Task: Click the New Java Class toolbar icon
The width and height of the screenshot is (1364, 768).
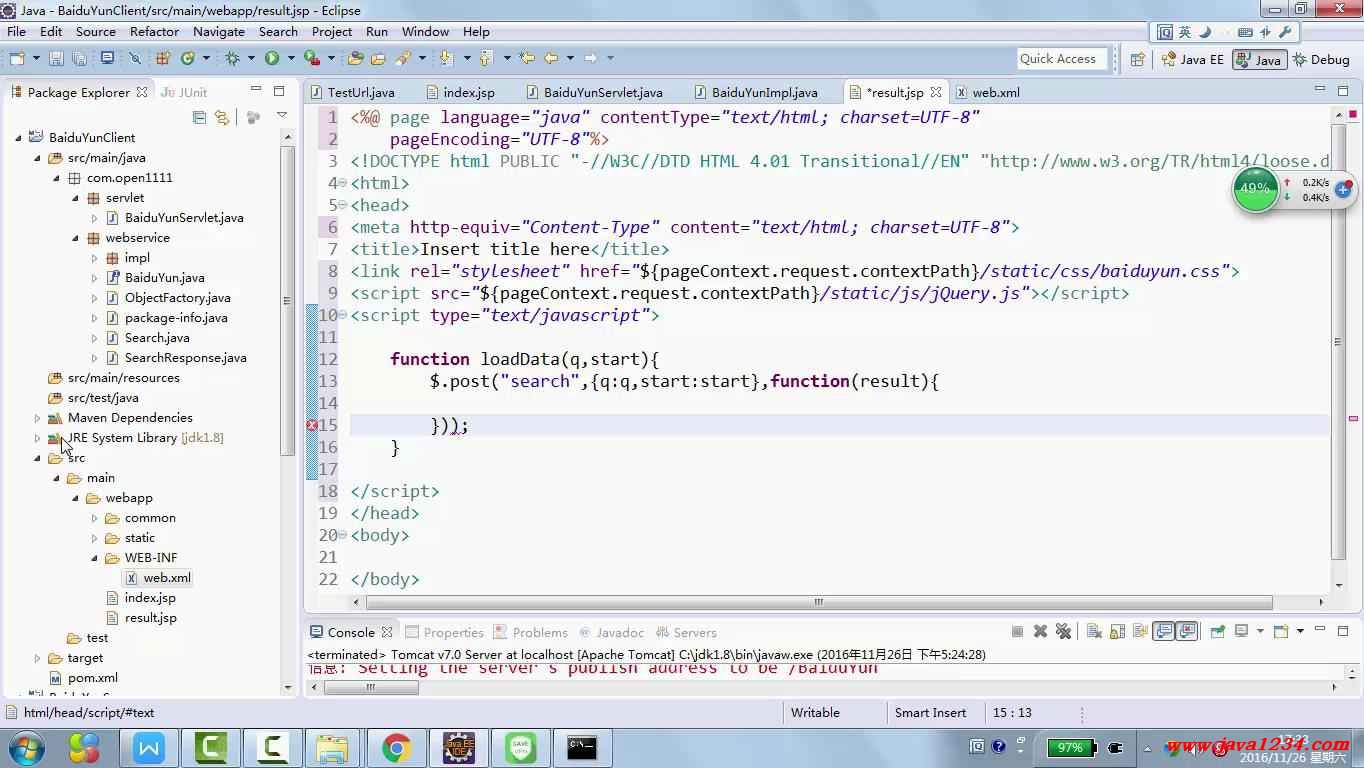Action: pos(188,59)
